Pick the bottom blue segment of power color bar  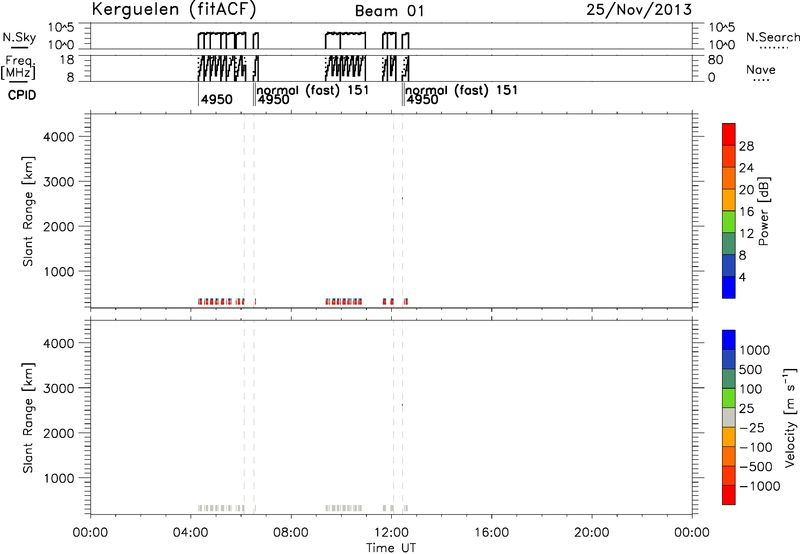click(729, 287)
